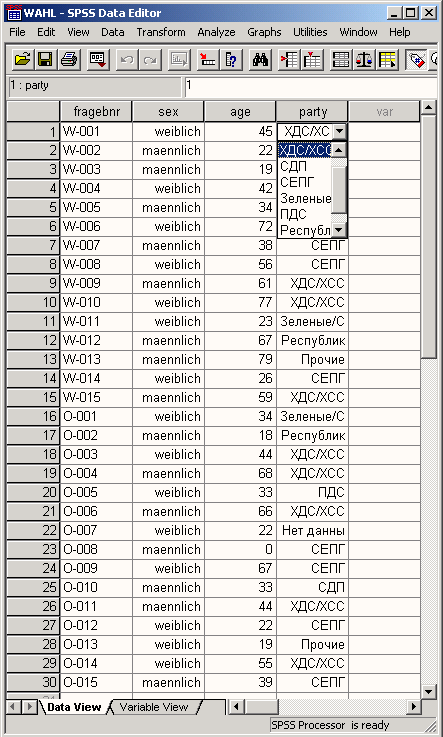Choose СДП from the party dropdown list
The width and height of the screenshot is (443, 737).
294,166
